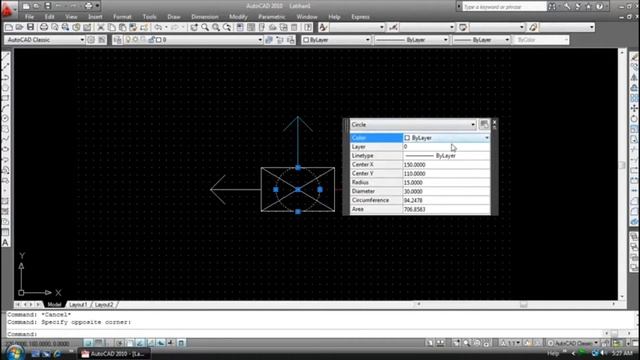Click the New drawing icon in Standard toolbar
The image size is (640, 360).
click(9, 27)
